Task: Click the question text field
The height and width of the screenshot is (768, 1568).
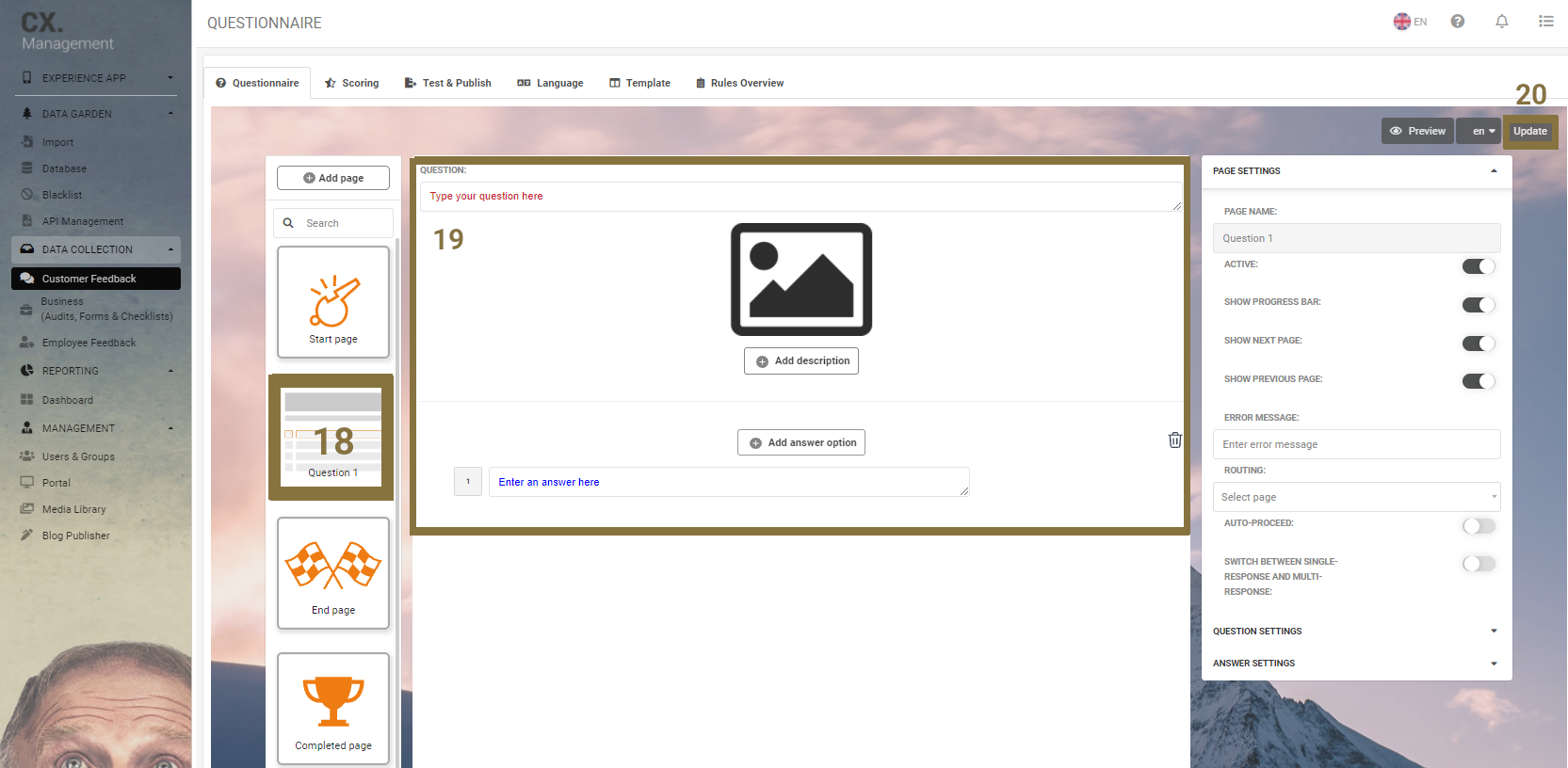Action: tap(801, 196)
